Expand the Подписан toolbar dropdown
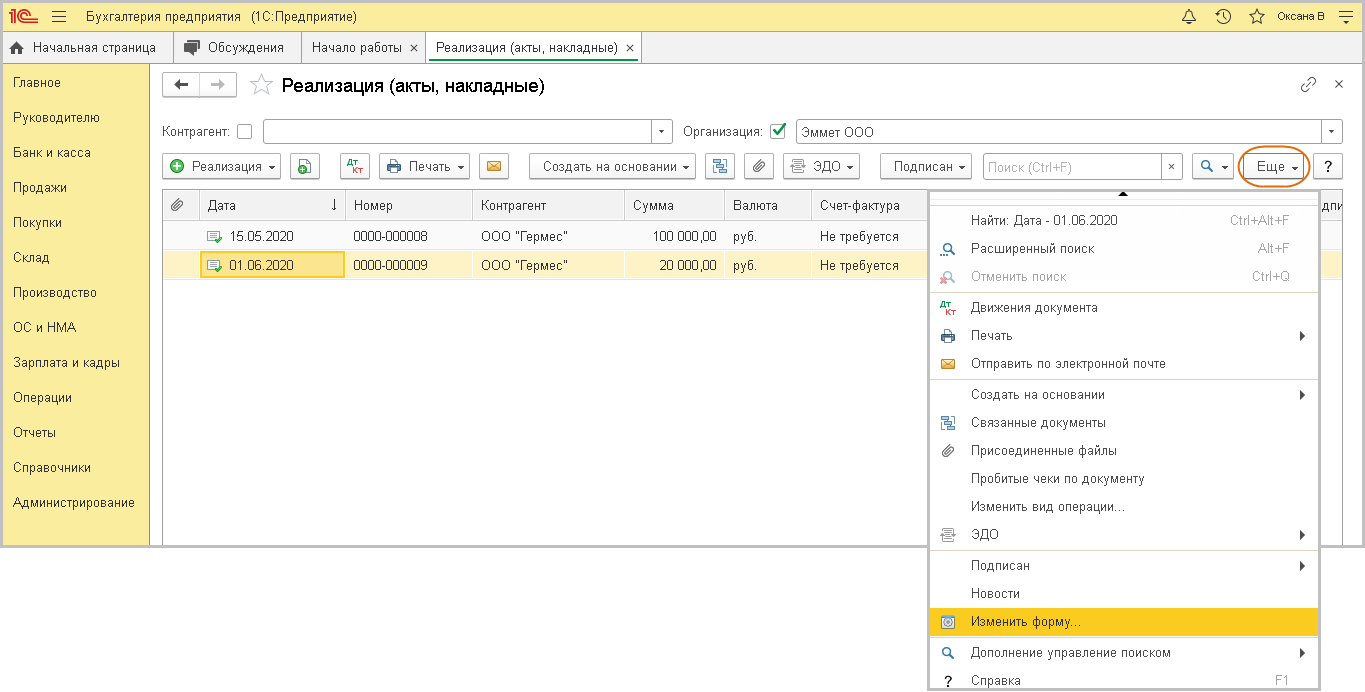 click(x=925, y=167)
